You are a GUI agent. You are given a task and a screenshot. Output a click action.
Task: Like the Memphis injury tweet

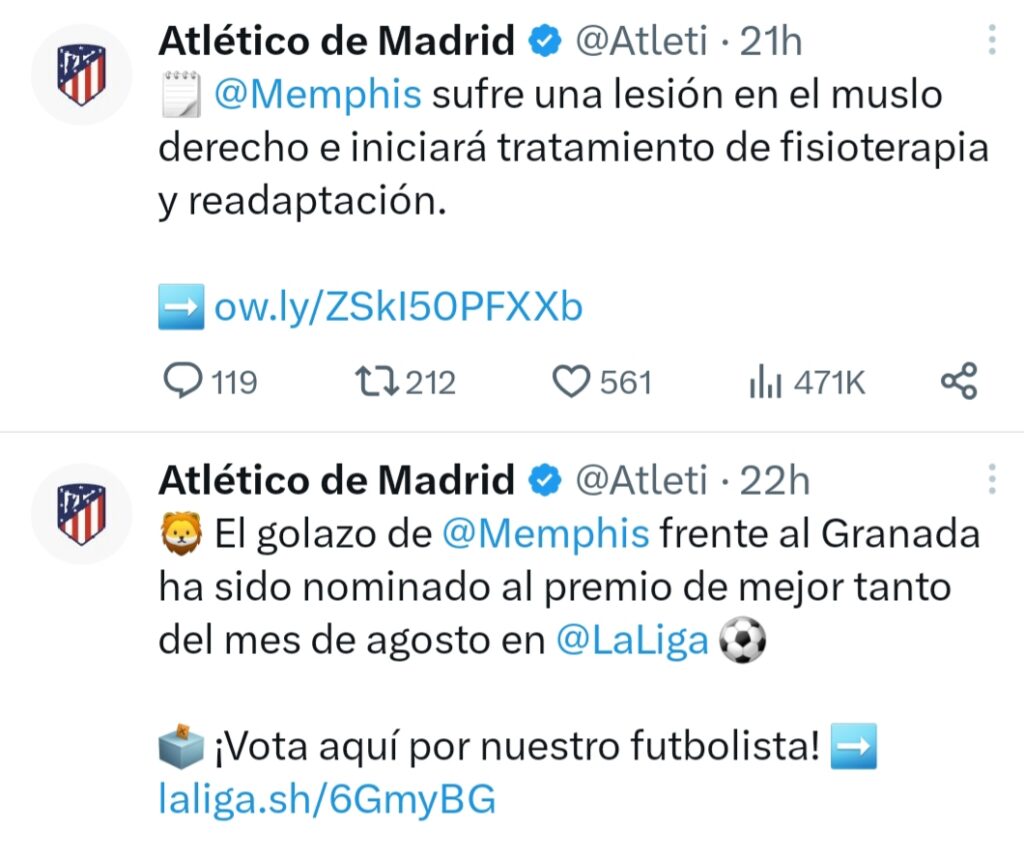(572, 382)
